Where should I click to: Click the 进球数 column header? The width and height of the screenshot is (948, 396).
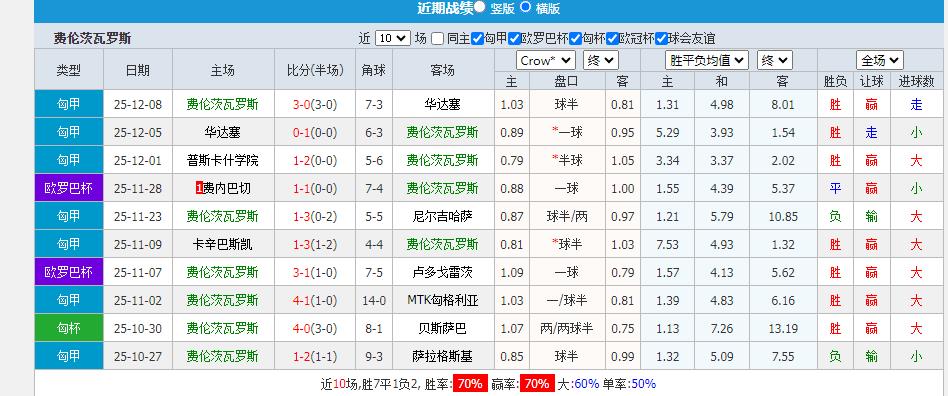point(917,81)
